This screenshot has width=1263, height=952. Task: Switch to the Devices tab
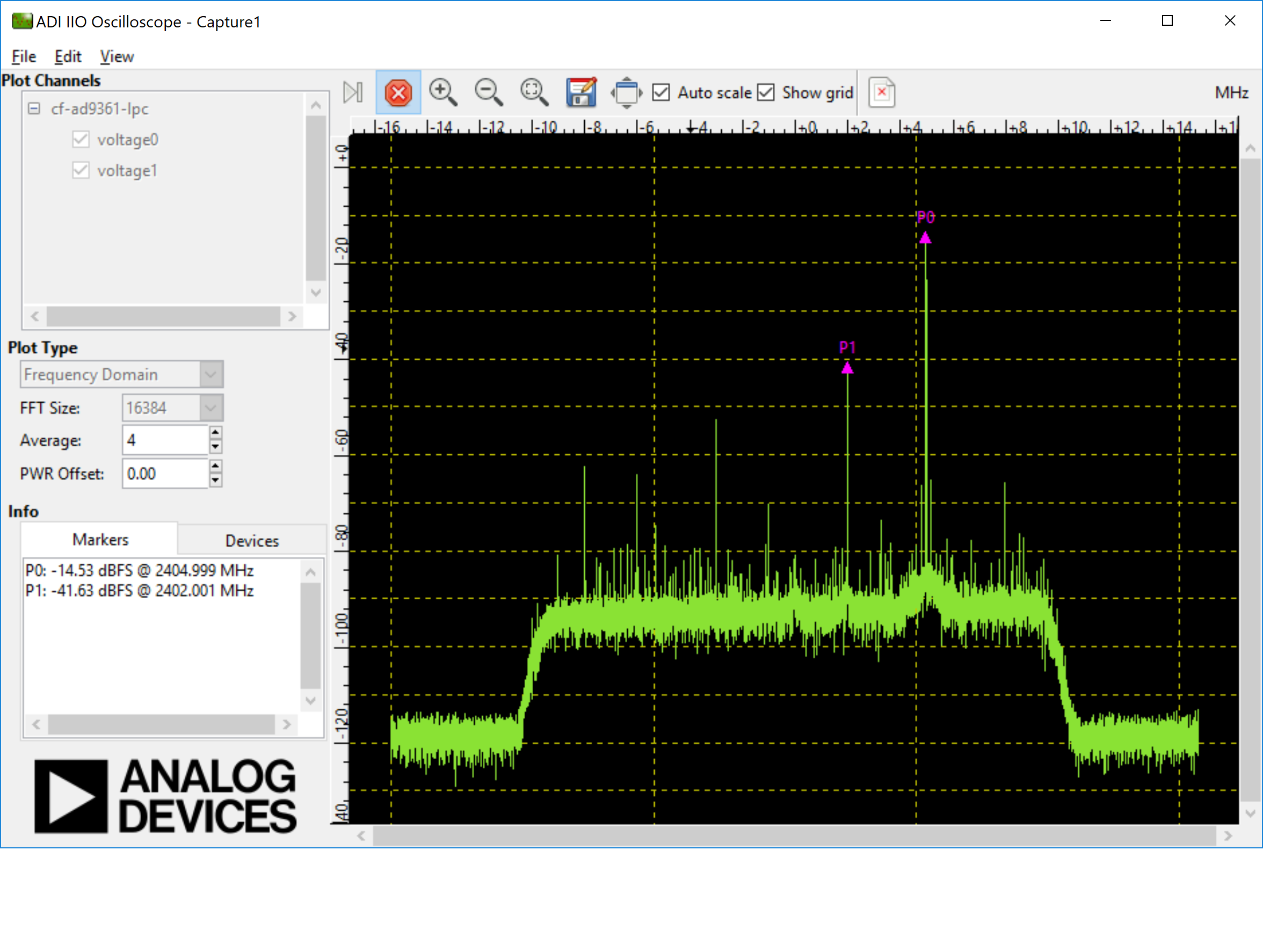click(252, 541)
